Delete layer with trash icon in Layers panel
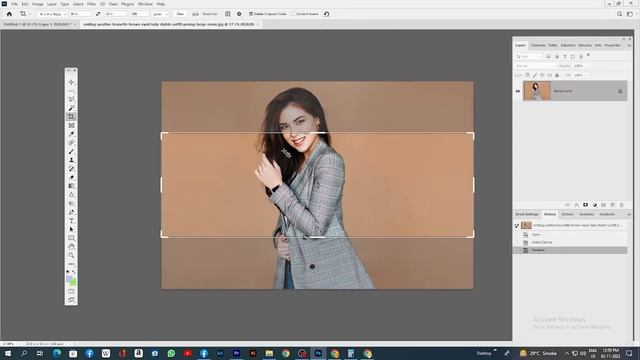Image resolution: width=640 pixels, height=360 pixels. [x=622, y=205]
